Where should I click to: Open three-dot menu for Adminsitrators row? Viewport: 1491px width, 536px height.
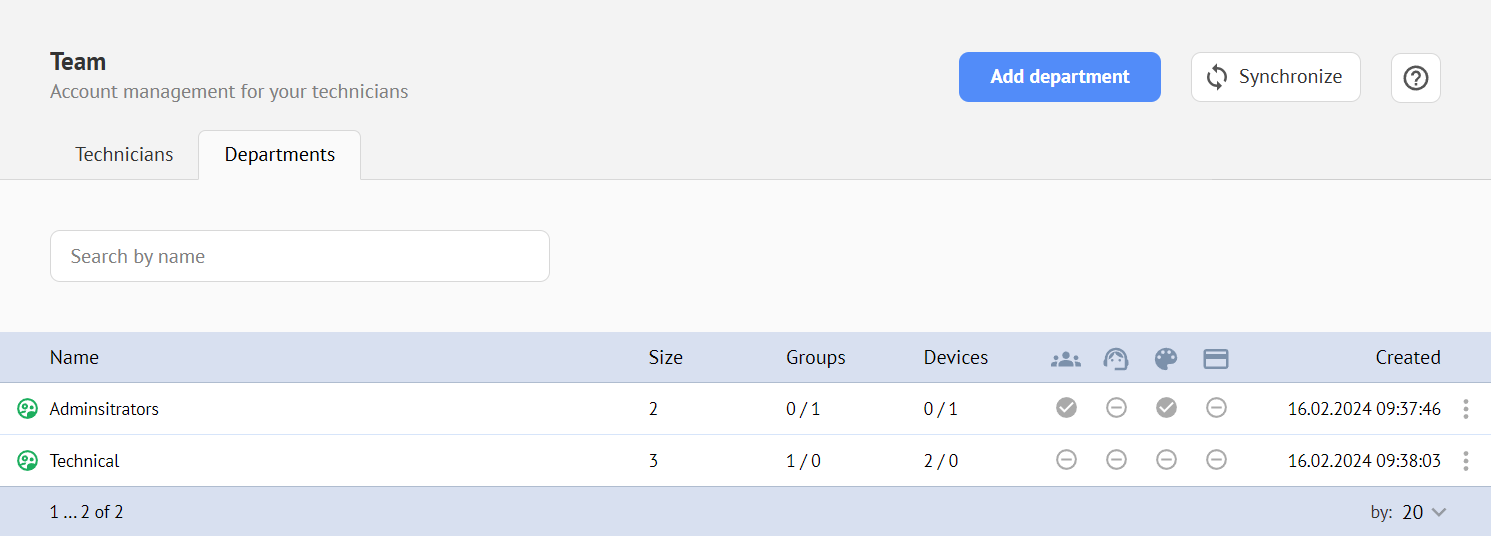pyautogui.click(x=1466, y=409)
